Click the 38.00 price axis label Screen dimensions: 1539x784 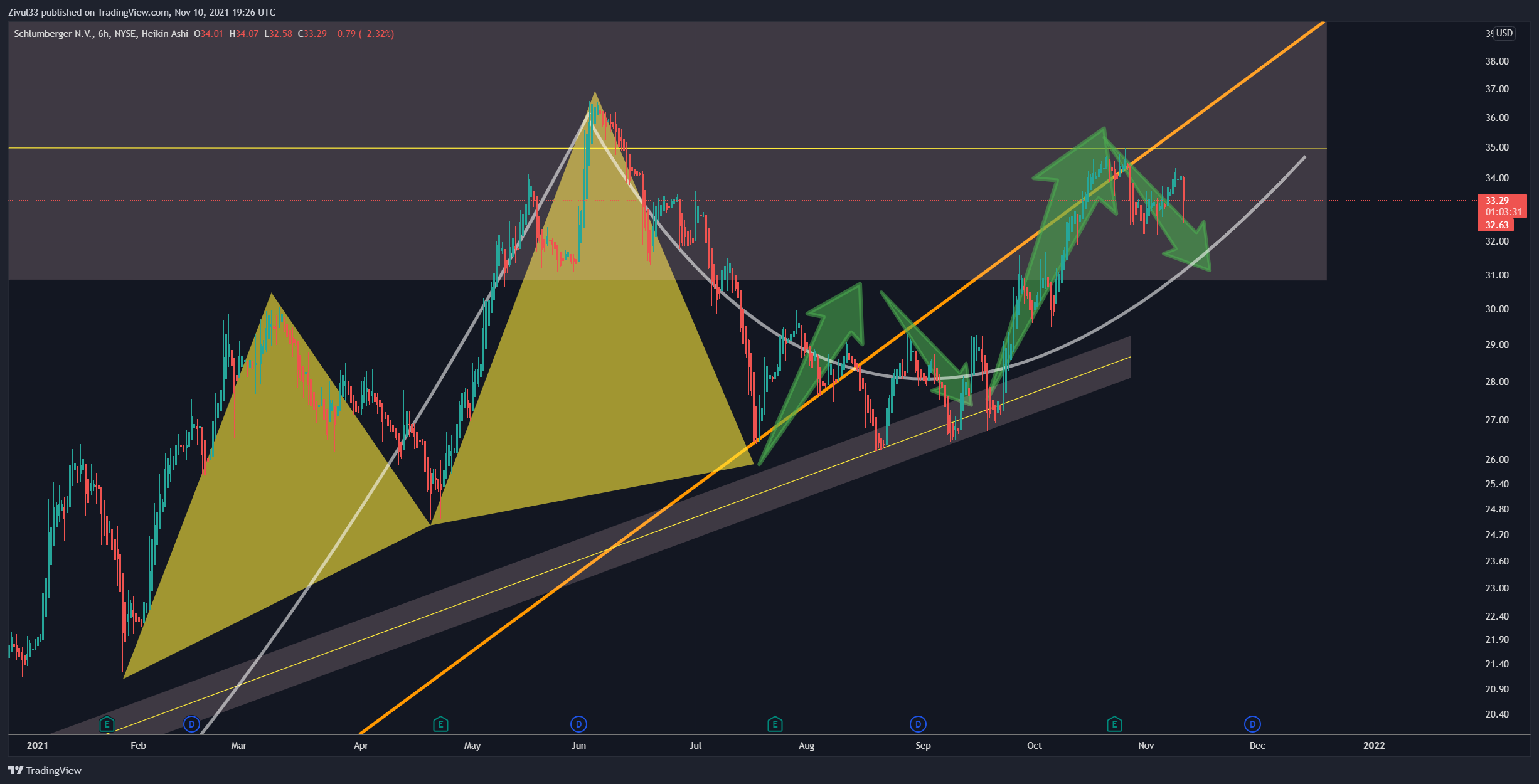tap(1497, 61)
